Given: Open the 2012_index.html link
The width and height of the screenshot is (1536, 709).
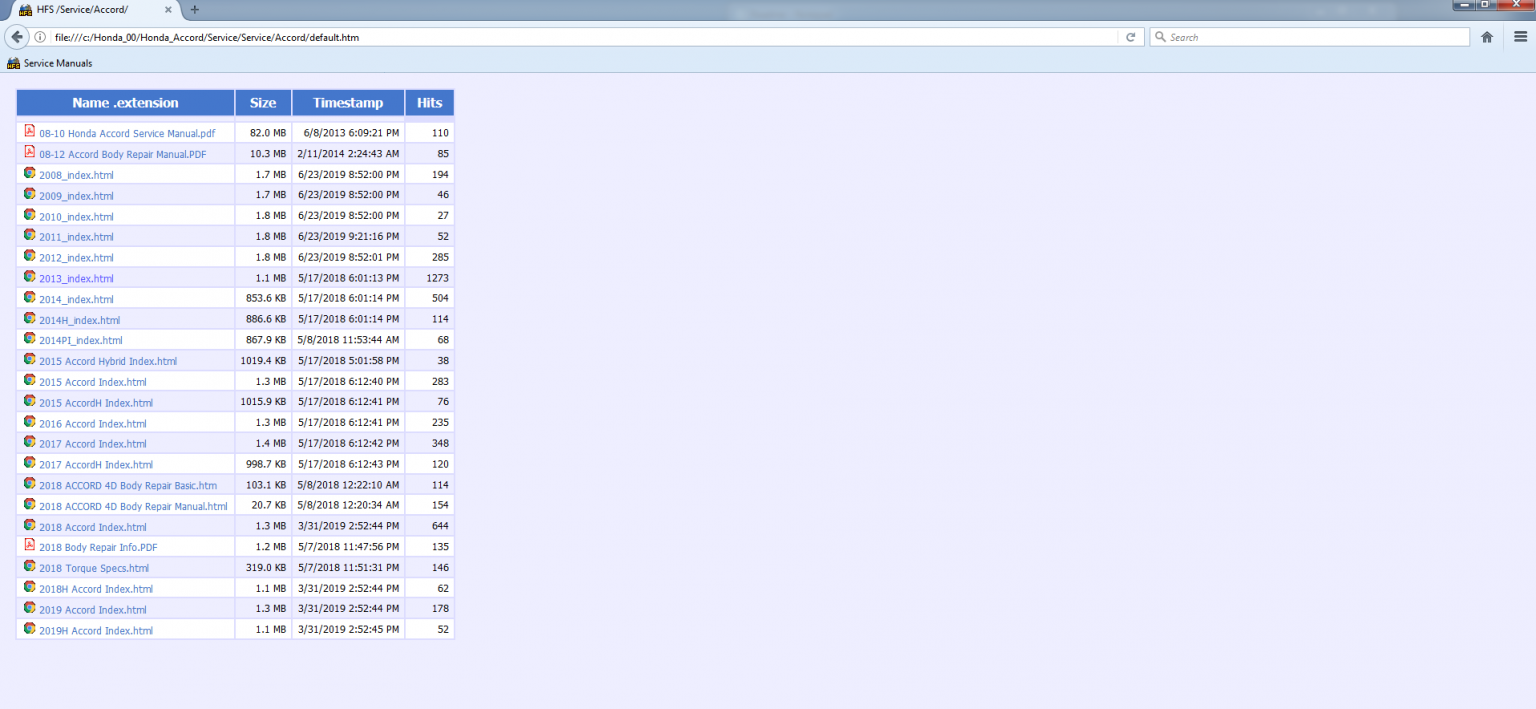Looking at the screenshot, I should (x=76, y=258).
